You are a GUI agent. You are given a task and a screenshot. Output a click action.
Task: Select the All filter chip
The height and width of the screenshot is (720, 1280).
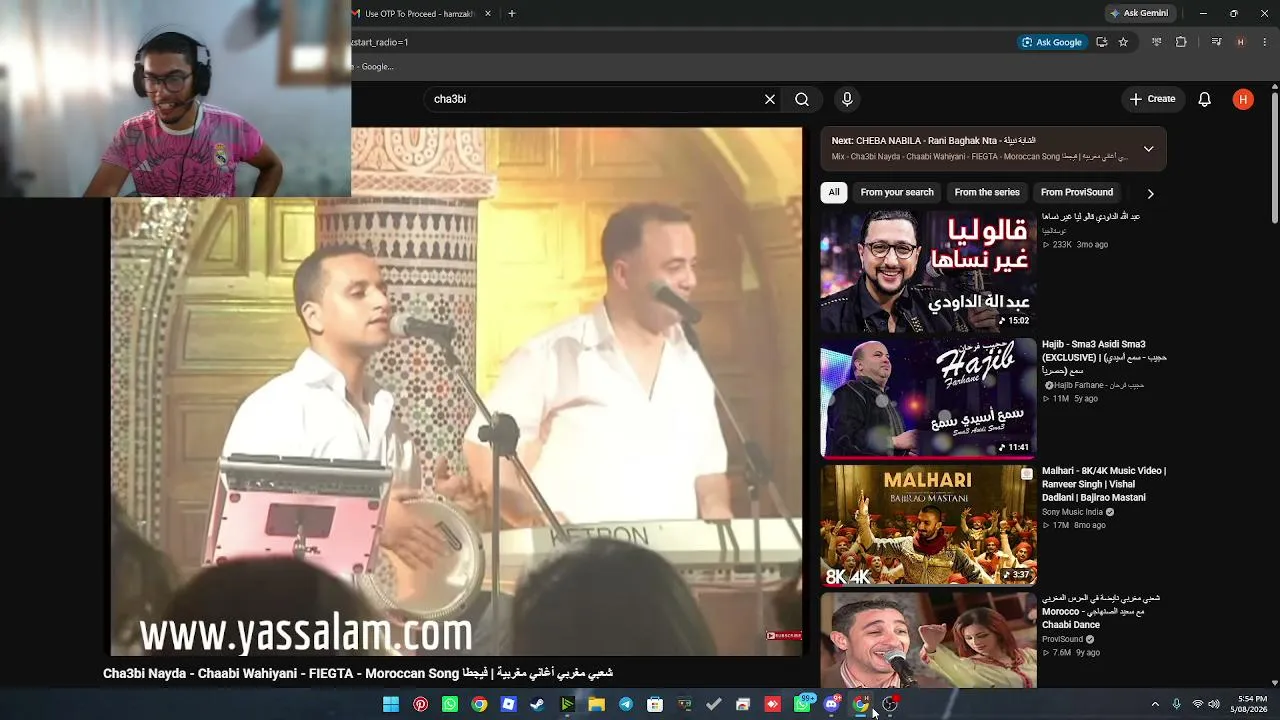(834, 192)
